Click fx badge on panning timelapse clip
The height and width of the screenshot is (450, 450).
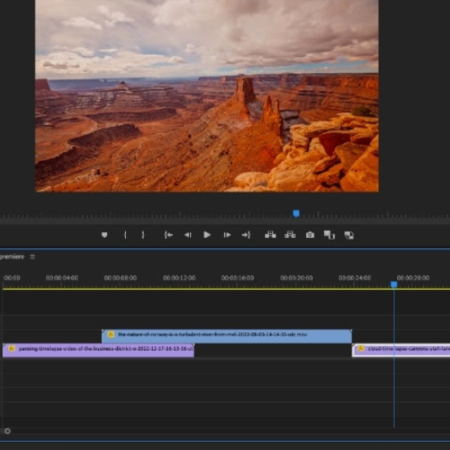tap(12, 349)
